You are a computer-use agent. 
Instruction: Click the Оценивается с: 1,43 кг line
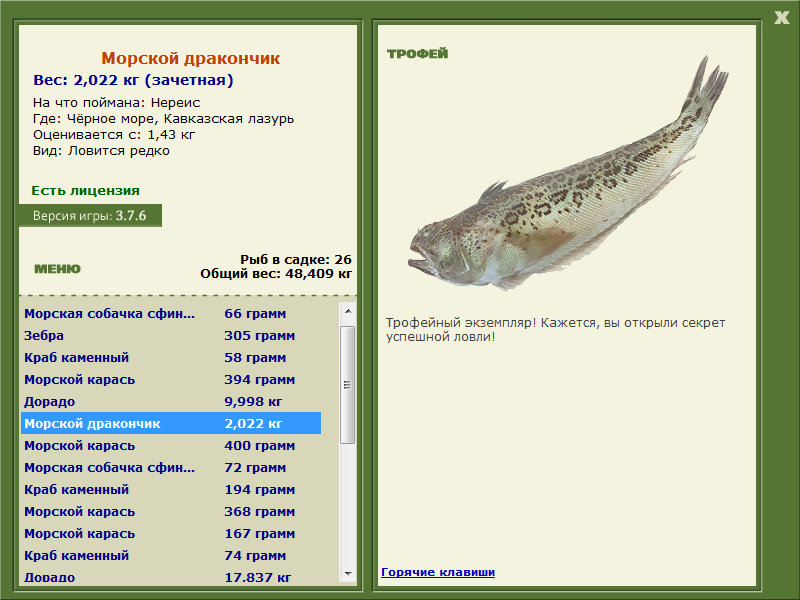(x=114, y=135)
